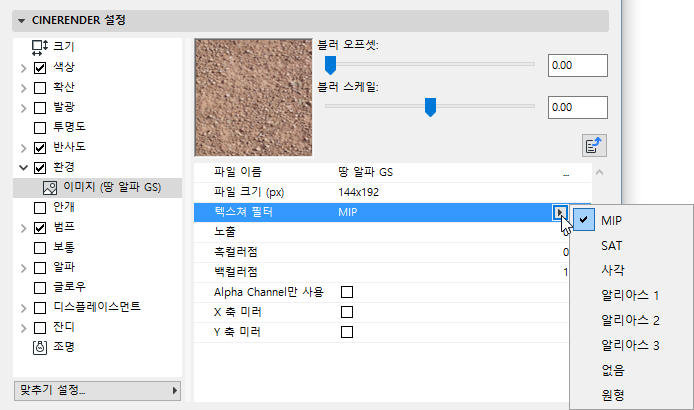The height and width of the screenshot is (410, 694).
Task: Enable the 디스플레이스먼트 checkbox
Action: [x=40, y=308]
